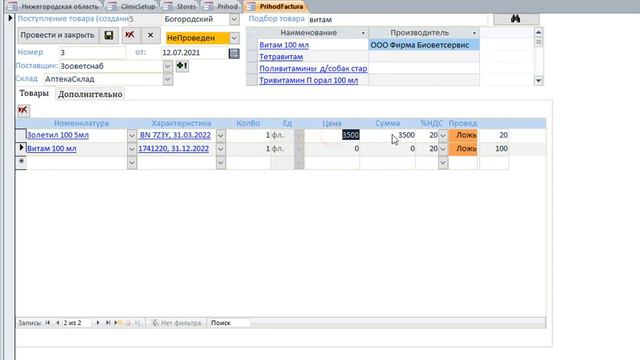
Task: Click the date field 12.07.2021
Action: point(194,53)
